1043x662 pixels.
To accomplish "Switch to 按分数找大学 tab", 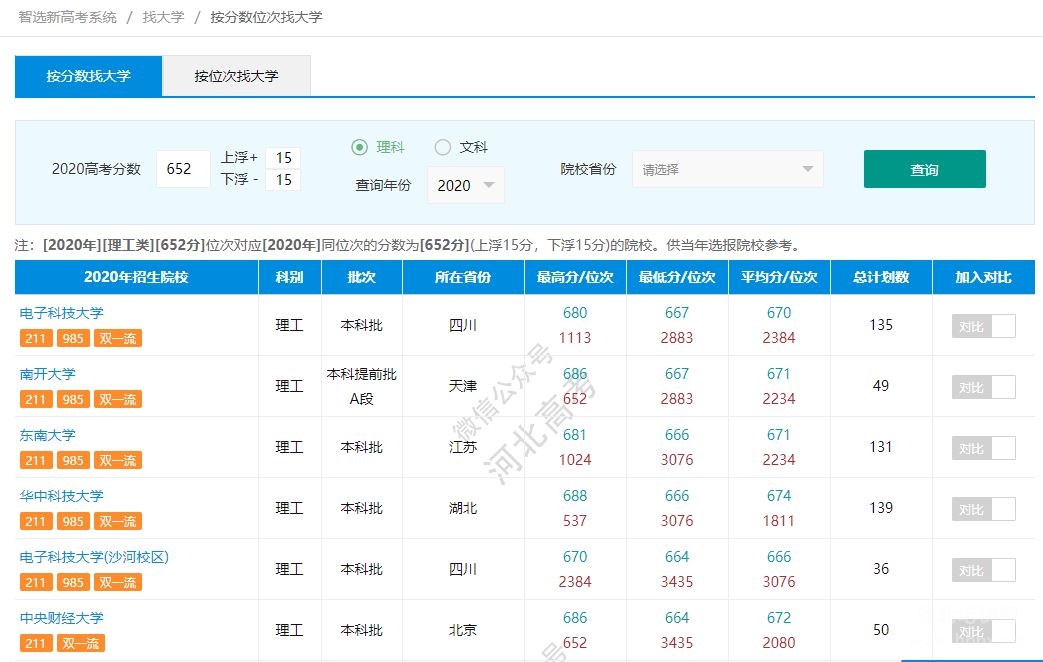I will [x=88, y=76].
